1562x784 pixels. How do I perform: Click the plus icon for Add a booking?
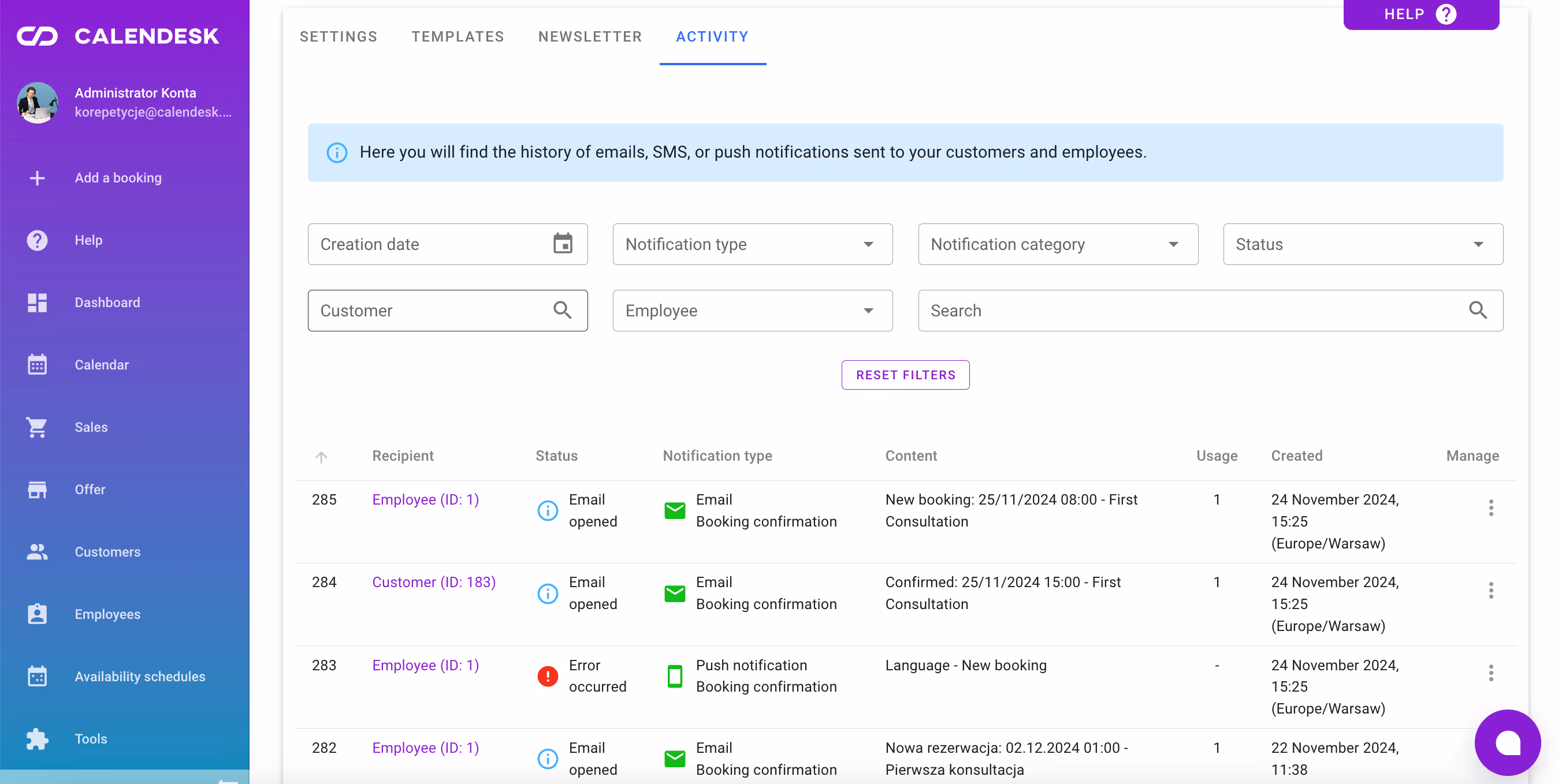pyautogui.click(x=37, y=178)
